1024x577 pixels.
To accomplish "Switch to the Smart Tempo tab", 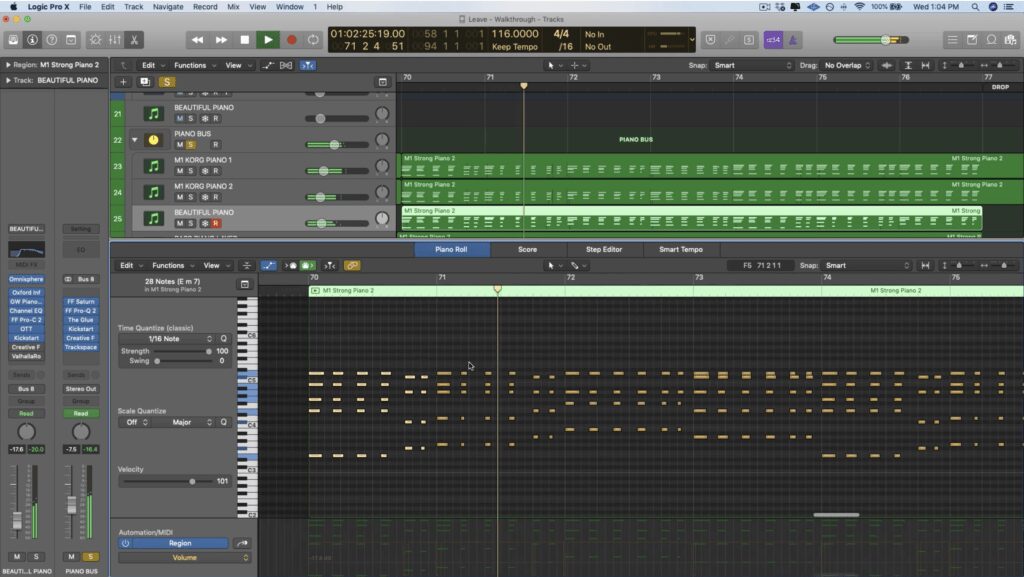I will tap(681, 249).
